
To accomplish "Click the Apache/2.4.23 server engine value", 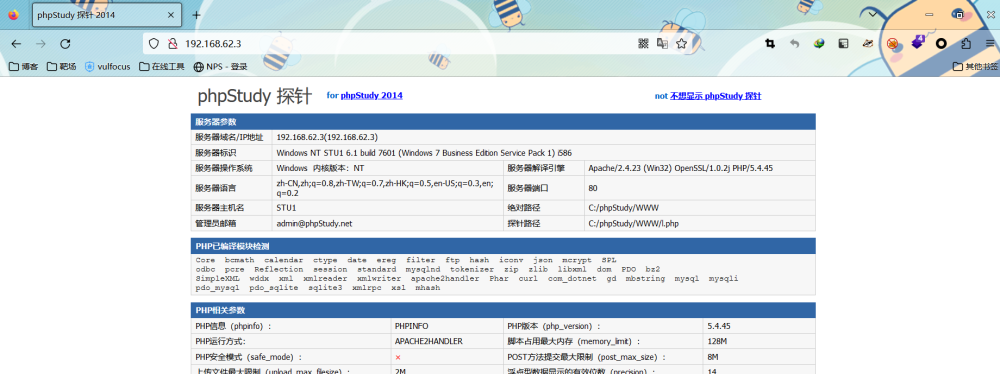I will pos(680,168).
